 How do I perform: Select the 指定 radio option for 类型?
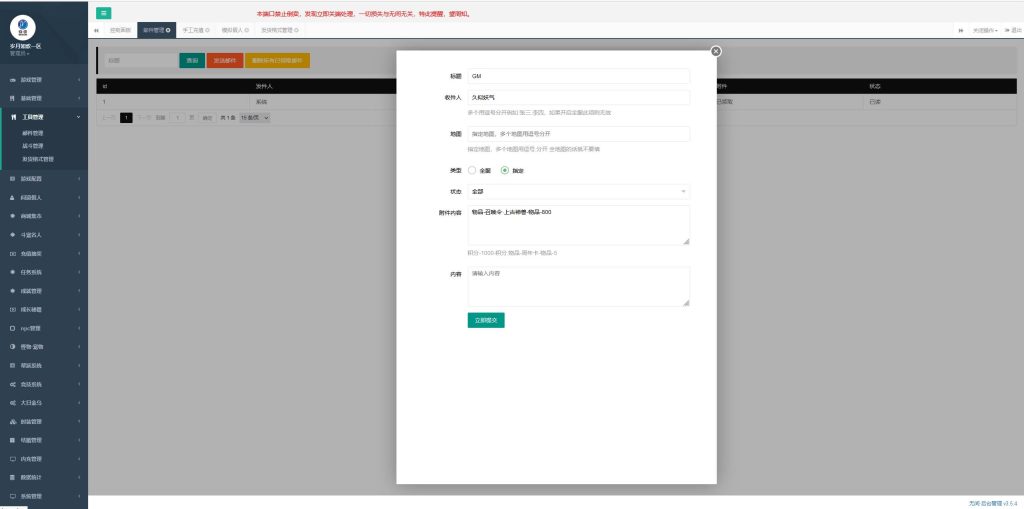[x=505, y=170]
